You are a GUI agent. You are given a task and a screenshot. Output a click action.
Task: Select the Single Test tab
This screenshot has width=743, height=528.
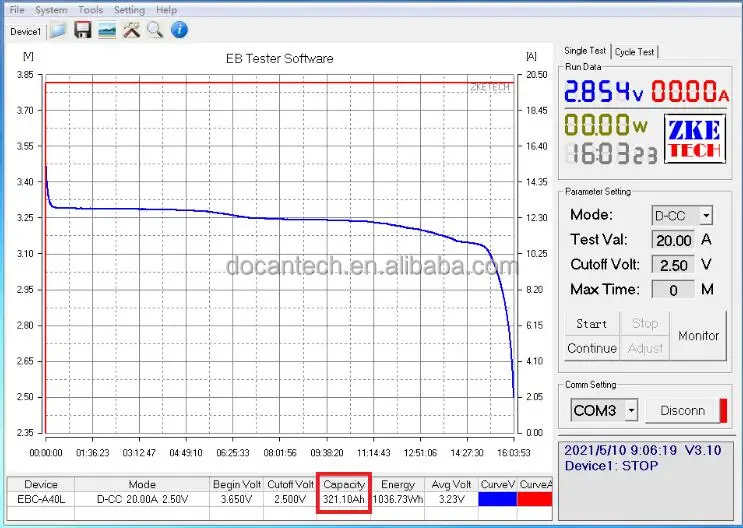point(585,51)
